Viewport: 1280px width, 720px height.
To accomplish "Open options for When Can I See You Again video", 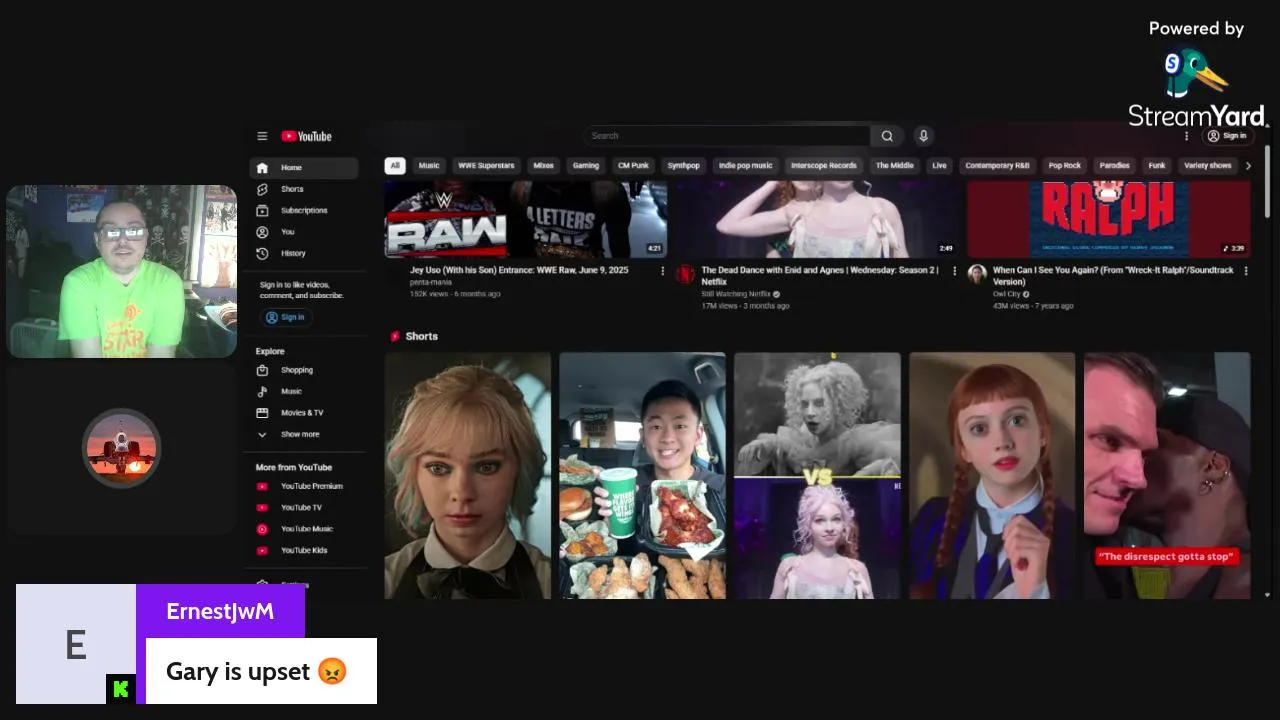I will [x=1245, y=271].
